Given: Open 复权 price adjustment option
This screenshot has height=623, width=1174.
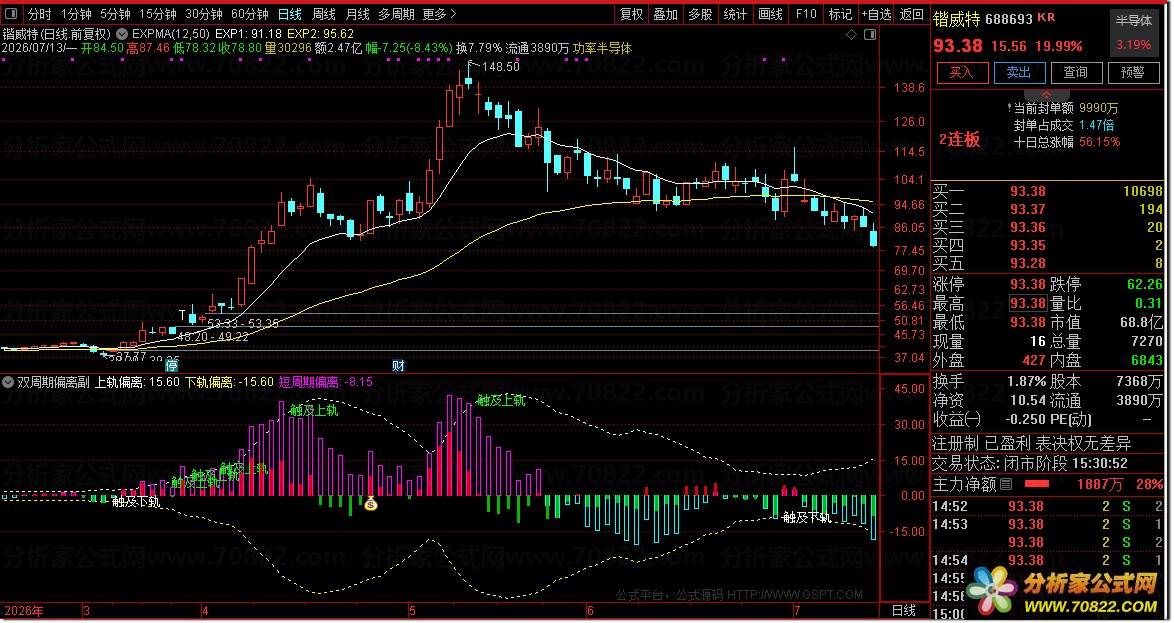Looking at the screenshot, I should click(x=631, y=13).
